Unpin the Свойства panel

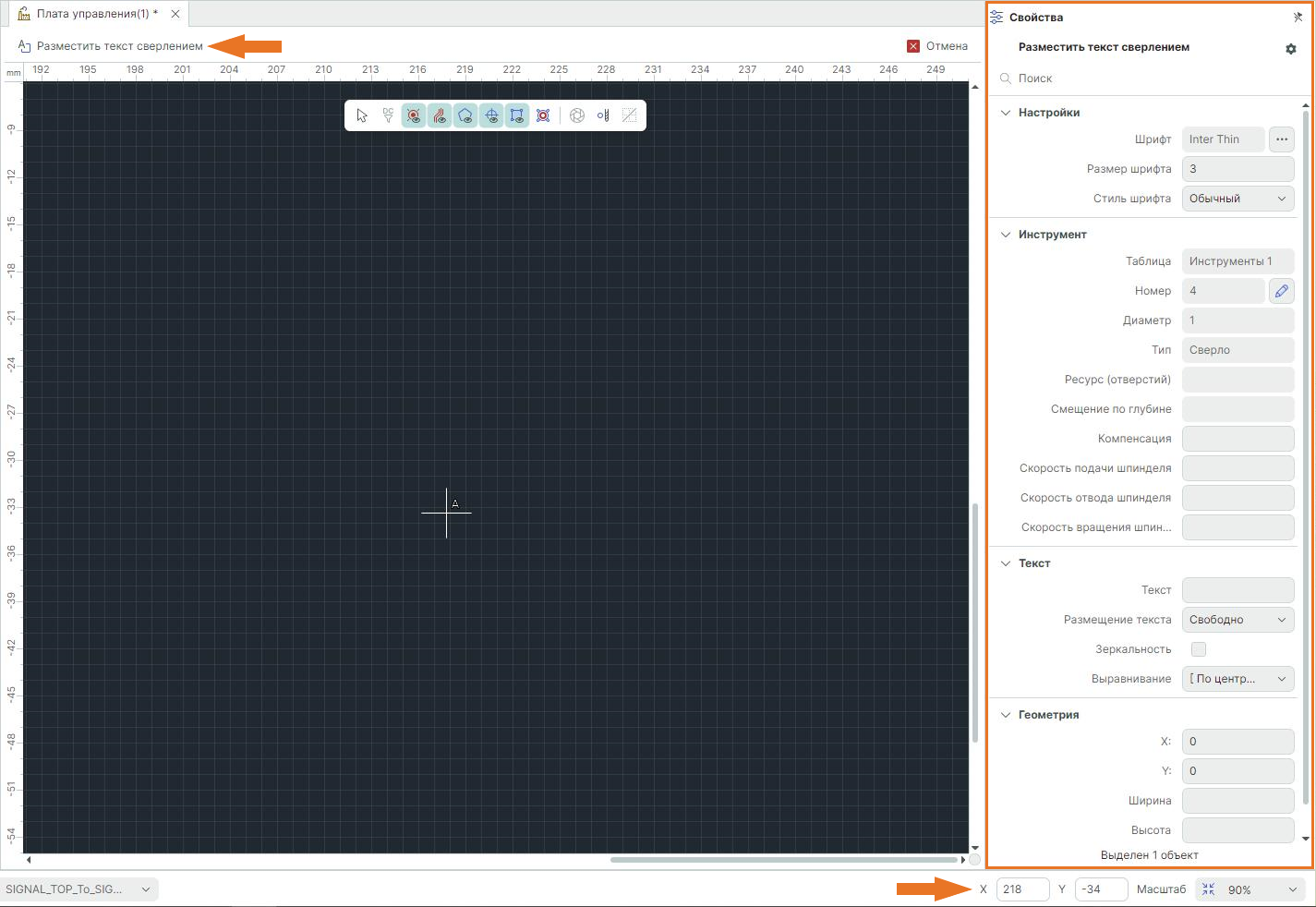pyautogui.click(x=1298, y=17)
